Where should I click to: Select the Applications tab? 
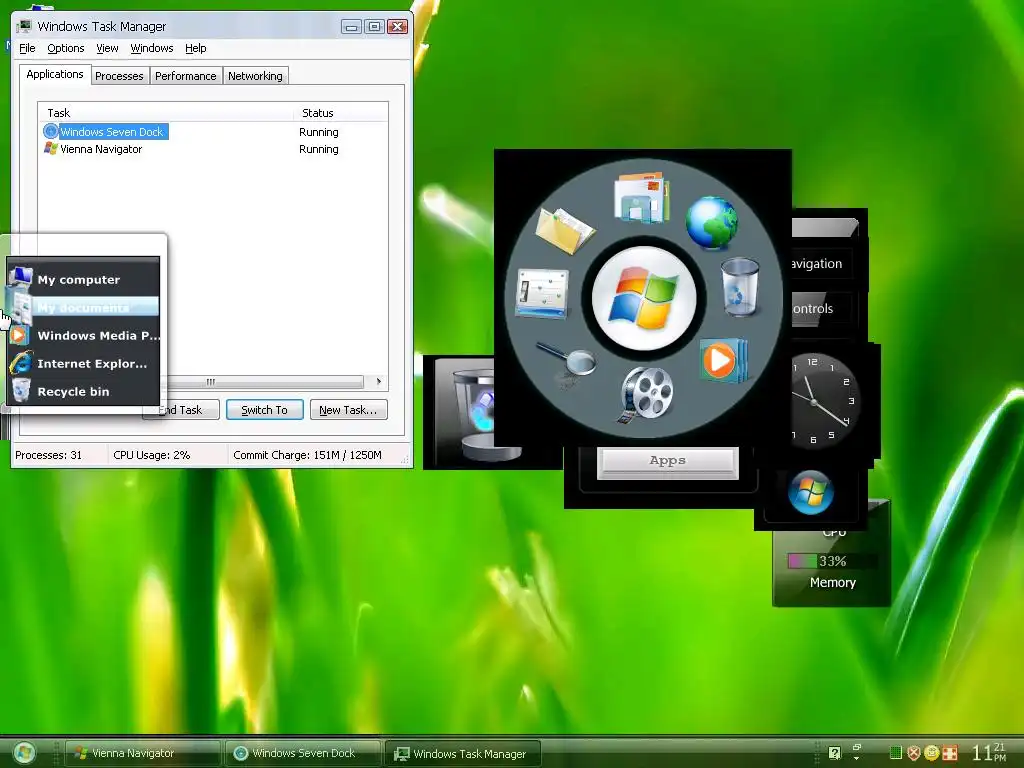pyautogui.click(x=55, y=74)
